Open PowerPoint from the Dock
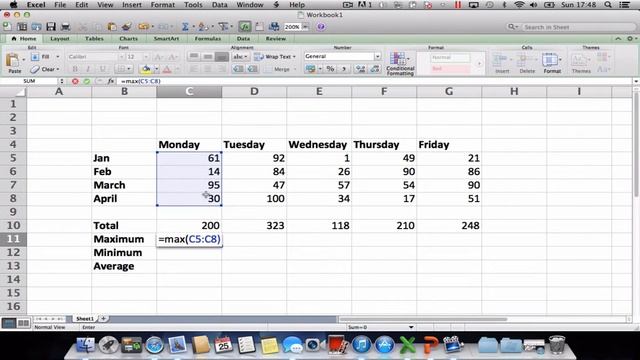This screenshot has width=640, height=360. tap(430, 345)
